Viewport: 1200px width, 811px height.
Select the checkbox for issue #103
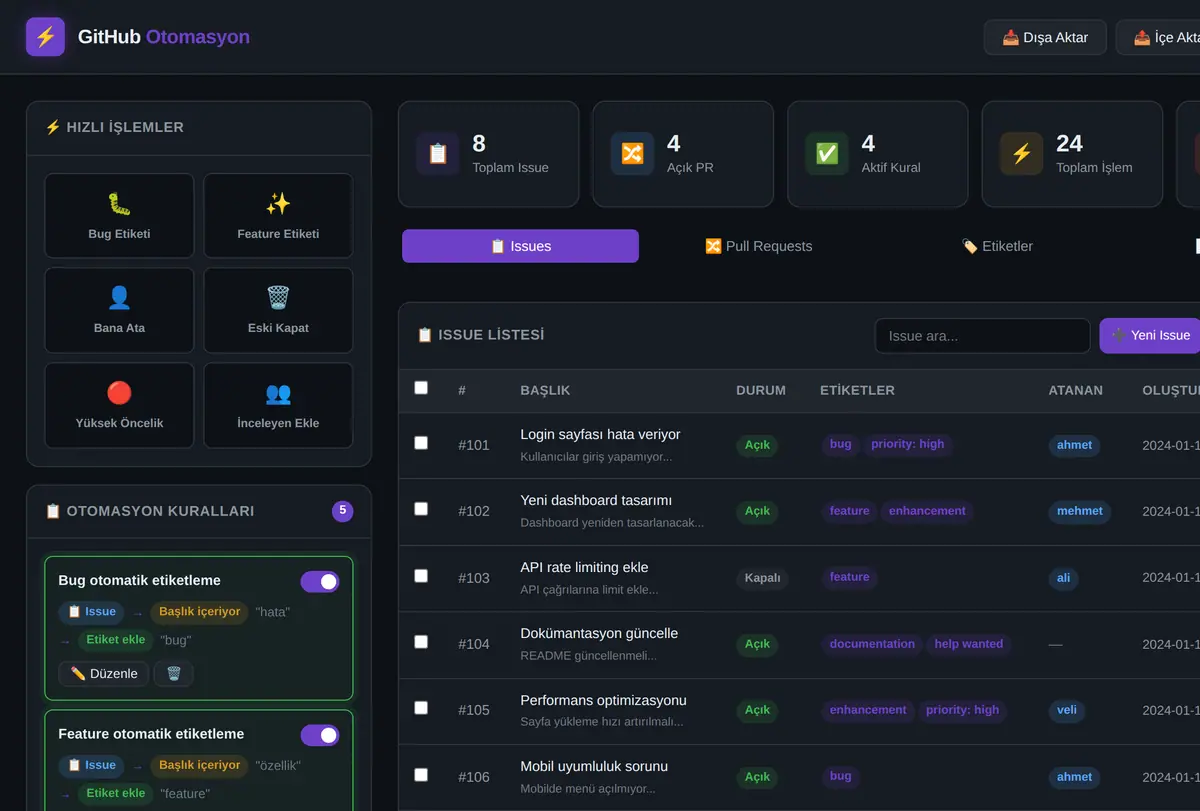point(421,575)
